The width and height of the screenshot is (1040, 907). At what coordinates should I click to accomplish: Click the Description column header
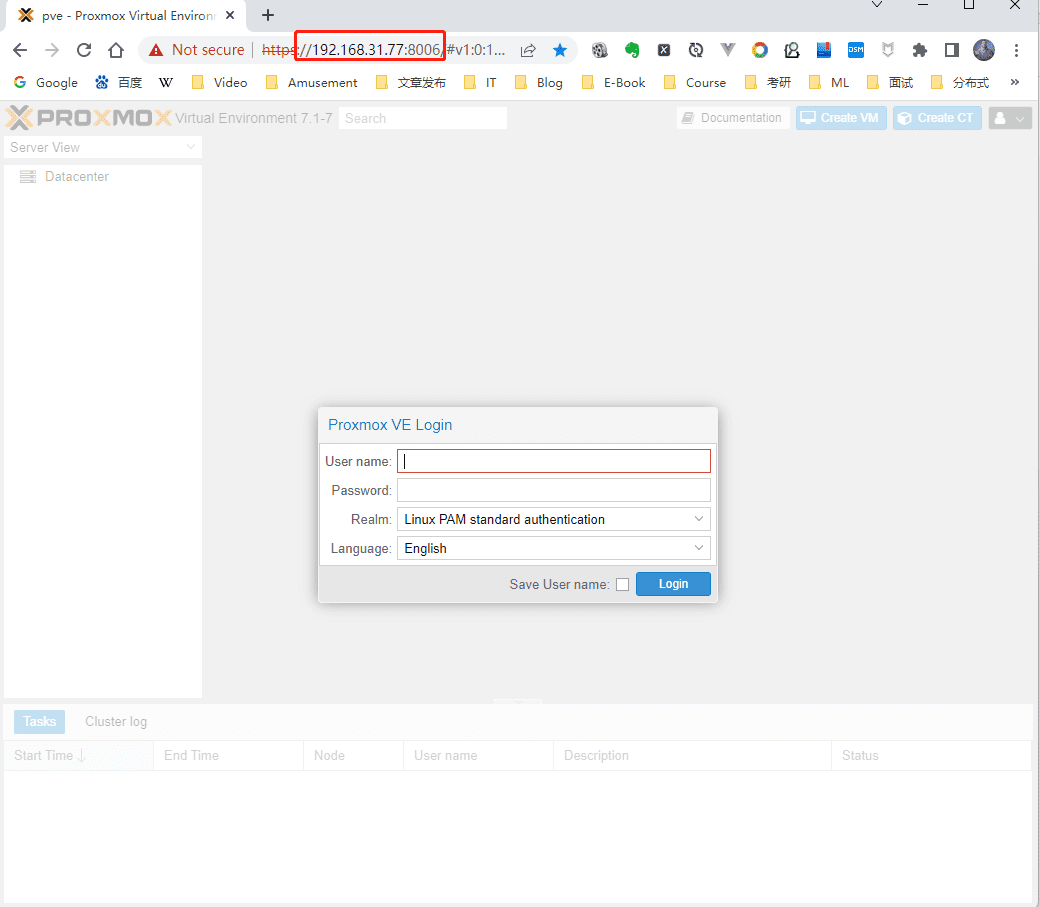(692, 756)
